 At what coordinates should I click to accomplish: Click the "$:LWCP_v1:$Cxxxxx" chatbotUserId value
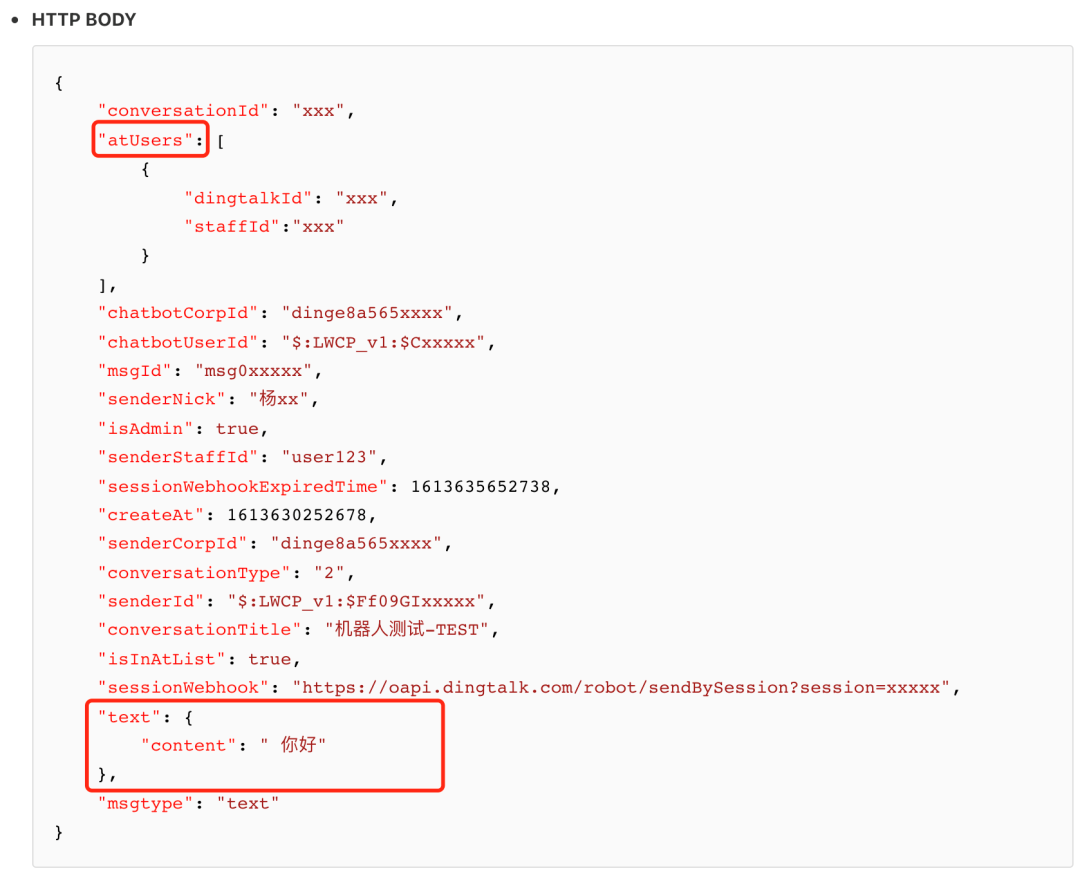point(384,342)
